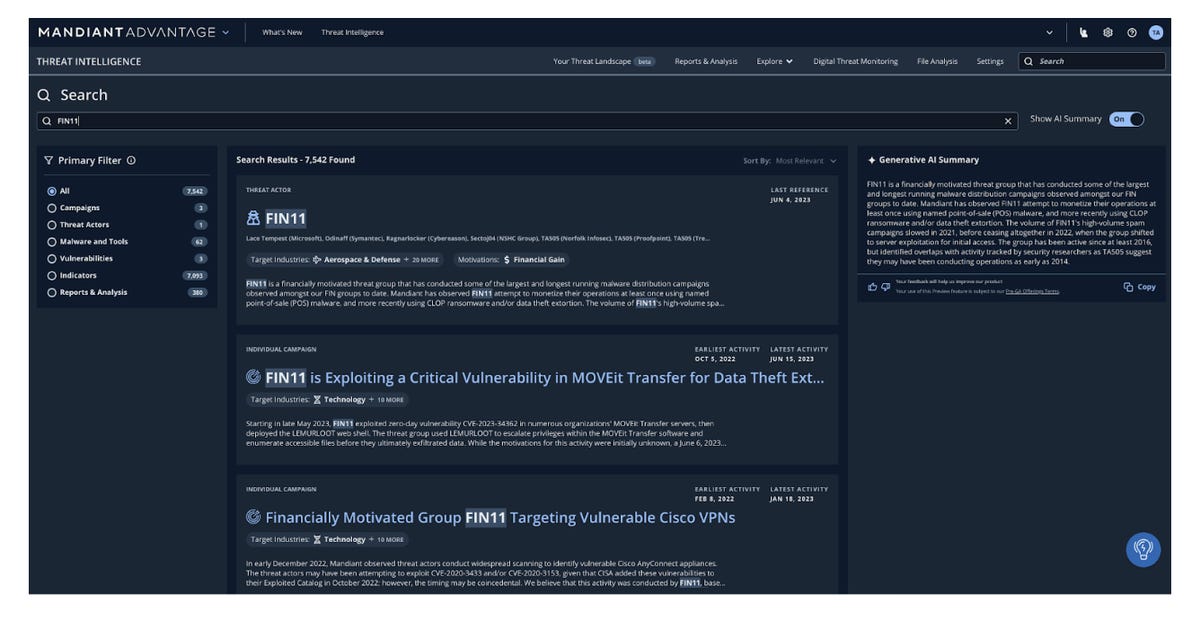Click the Mandiant Advantage logo

click(x=127, y=32)
